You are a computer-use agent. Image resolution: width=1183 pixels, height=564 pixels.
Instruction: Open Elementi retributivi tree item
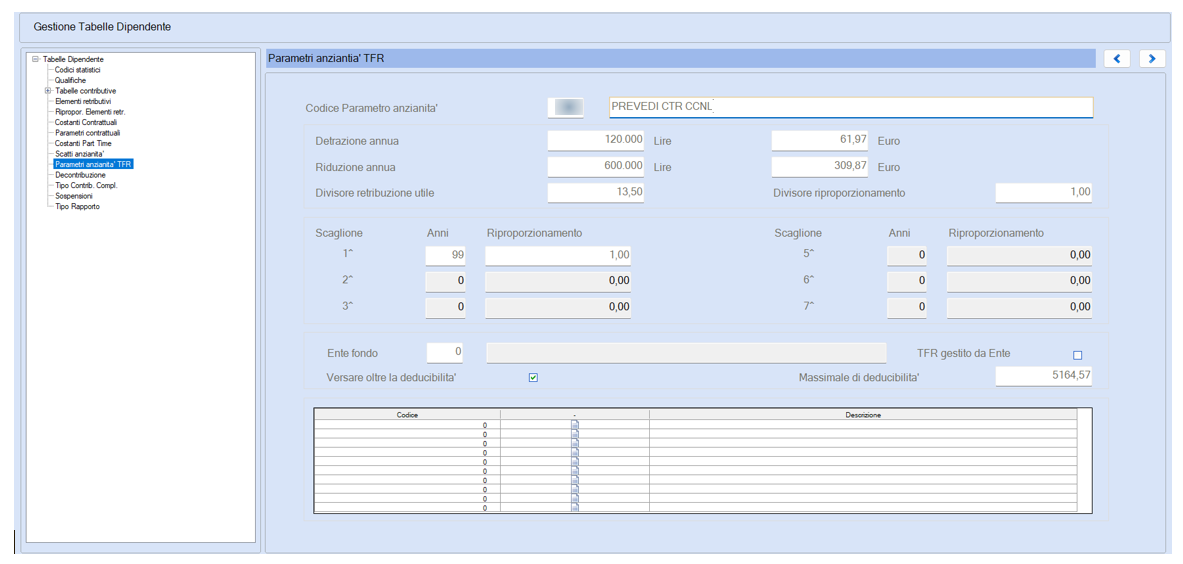[83, 101]
